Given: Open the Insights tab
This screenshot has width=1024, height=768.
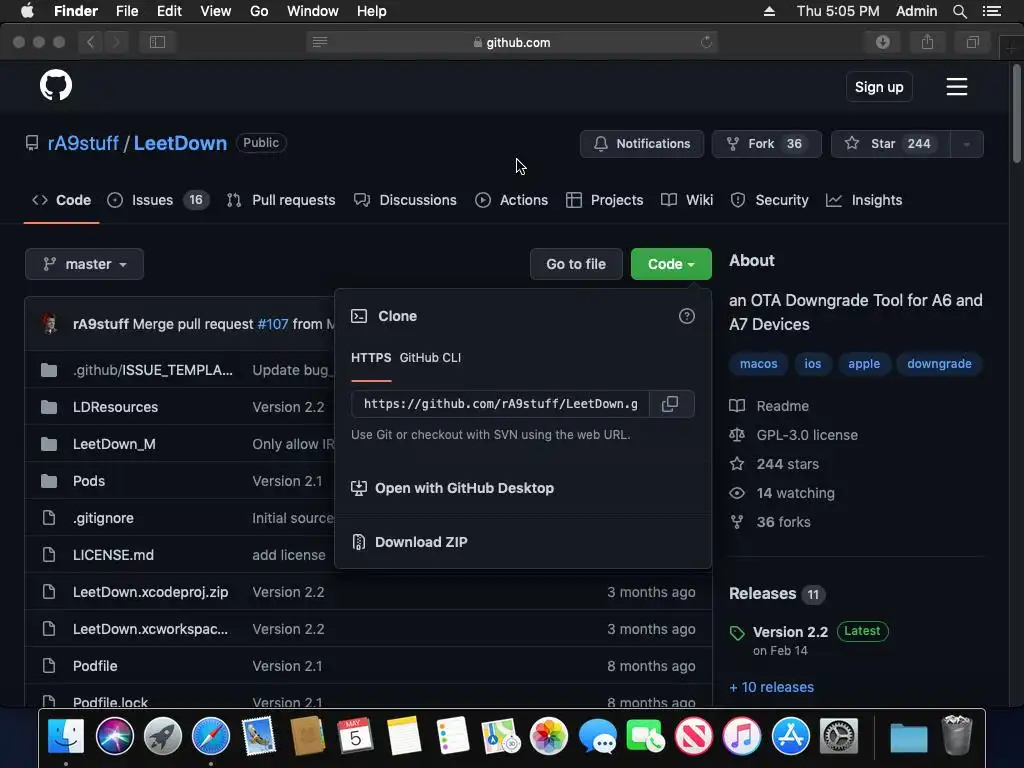Looking at the screenshot, I should [x=863, y=200].
